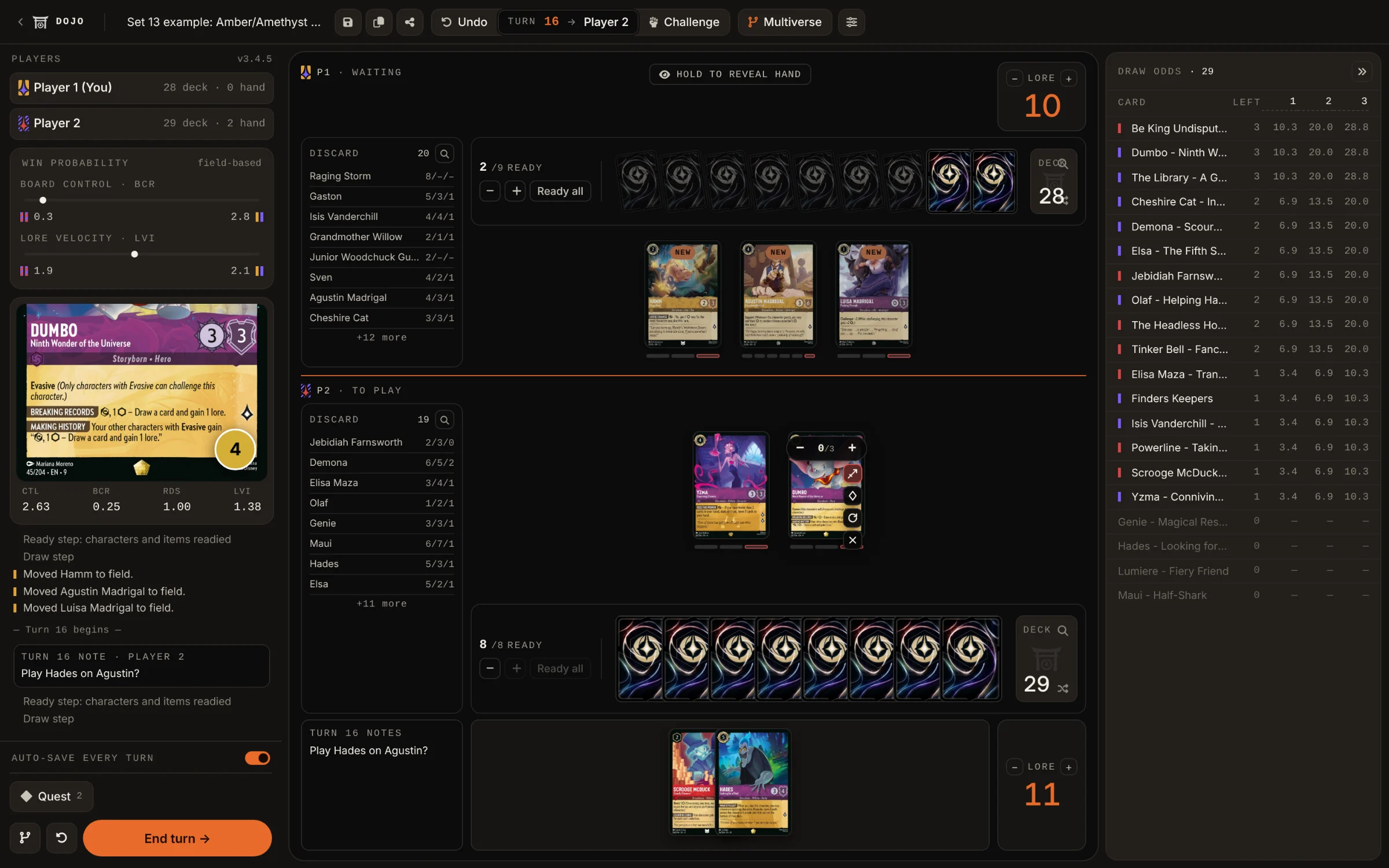Screen dimensions: 1389x868
Task: Go back with the left chevron beside Dojo
Action: pos(21,21)
